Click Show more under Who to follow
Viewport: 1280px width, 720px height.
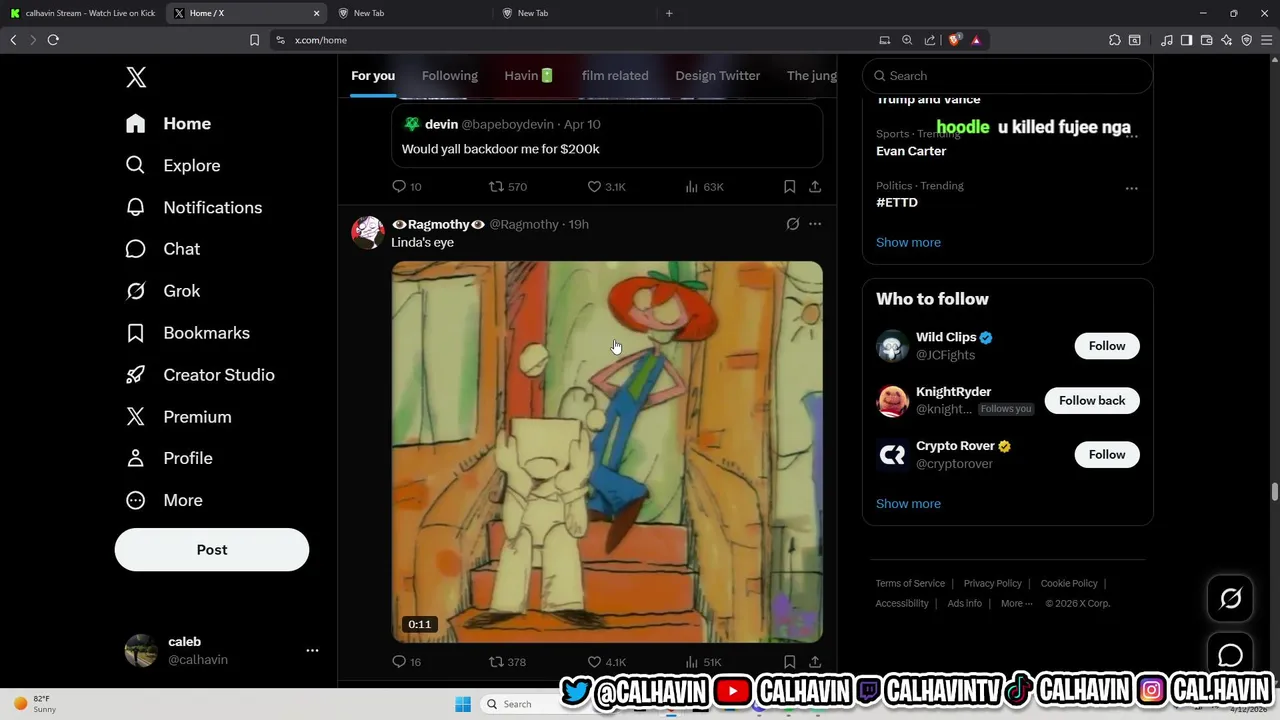908,504
